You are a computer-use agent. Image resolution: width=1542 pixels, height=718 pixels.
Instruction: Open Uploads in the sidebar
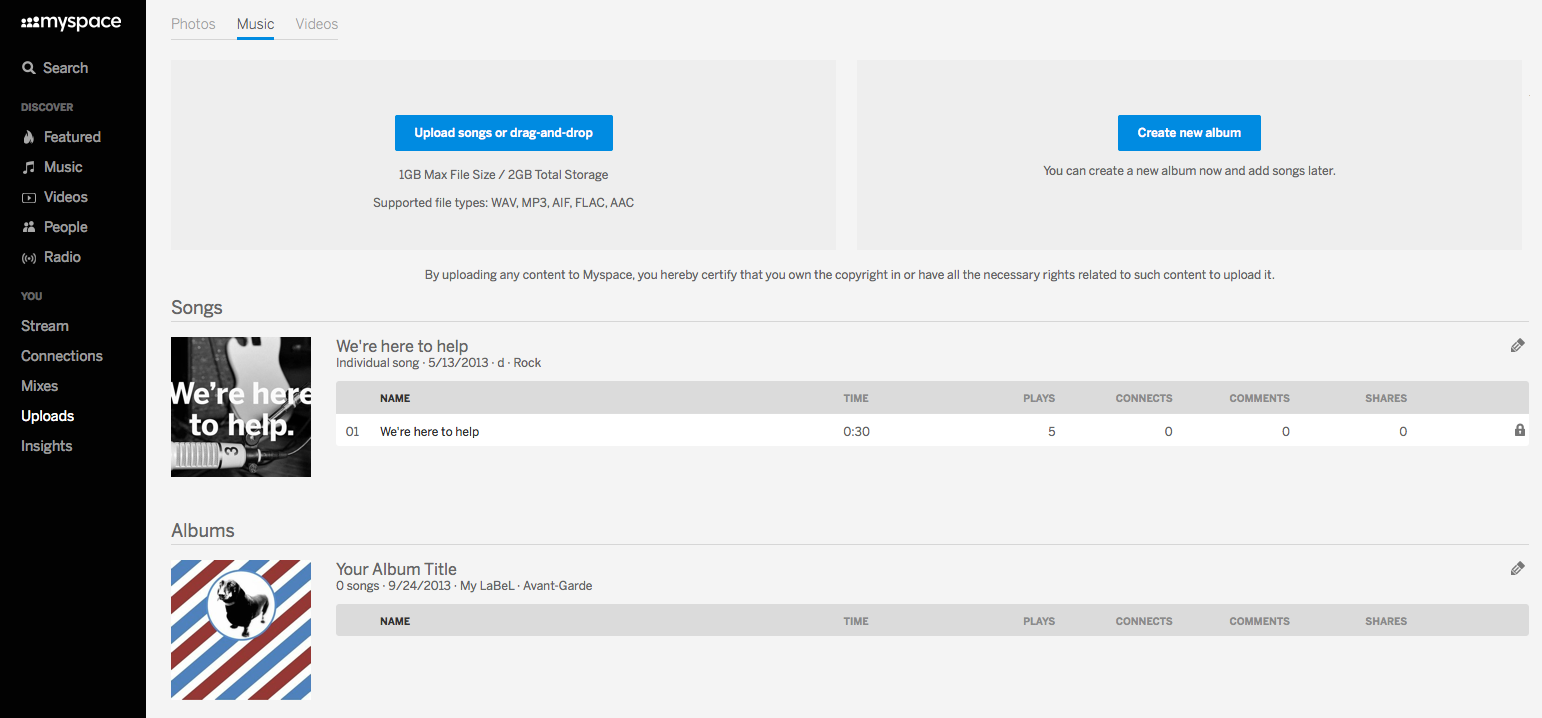click(x=48, y=416)
